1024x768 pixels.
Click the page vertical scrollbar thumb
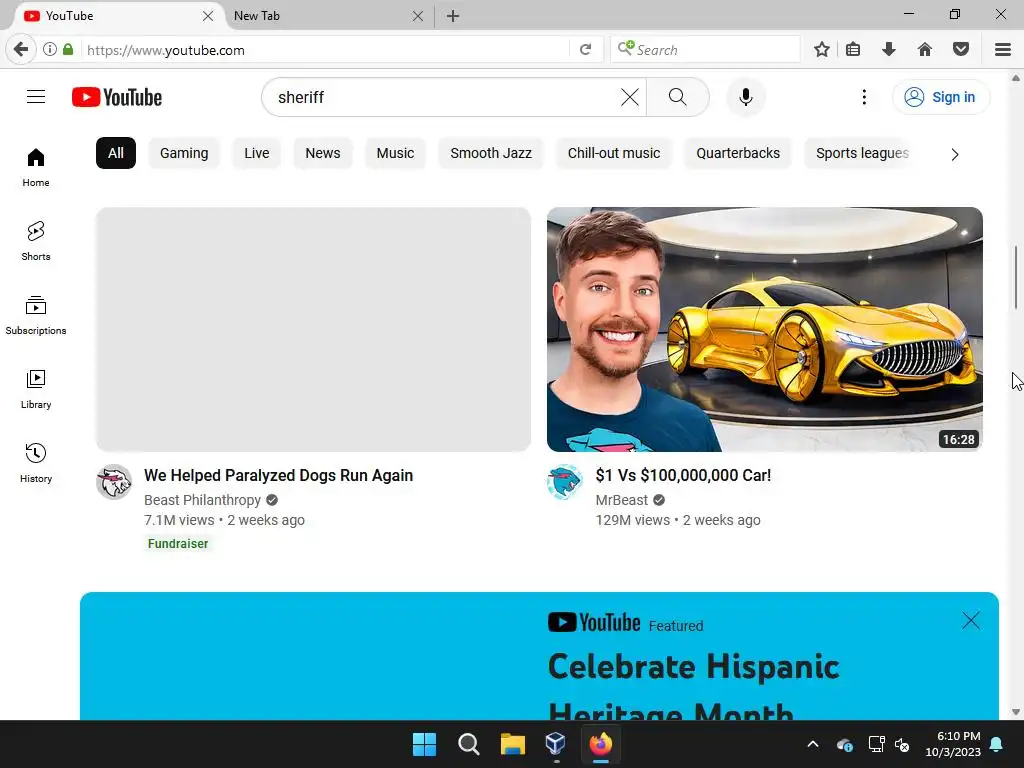[1016, 277]
